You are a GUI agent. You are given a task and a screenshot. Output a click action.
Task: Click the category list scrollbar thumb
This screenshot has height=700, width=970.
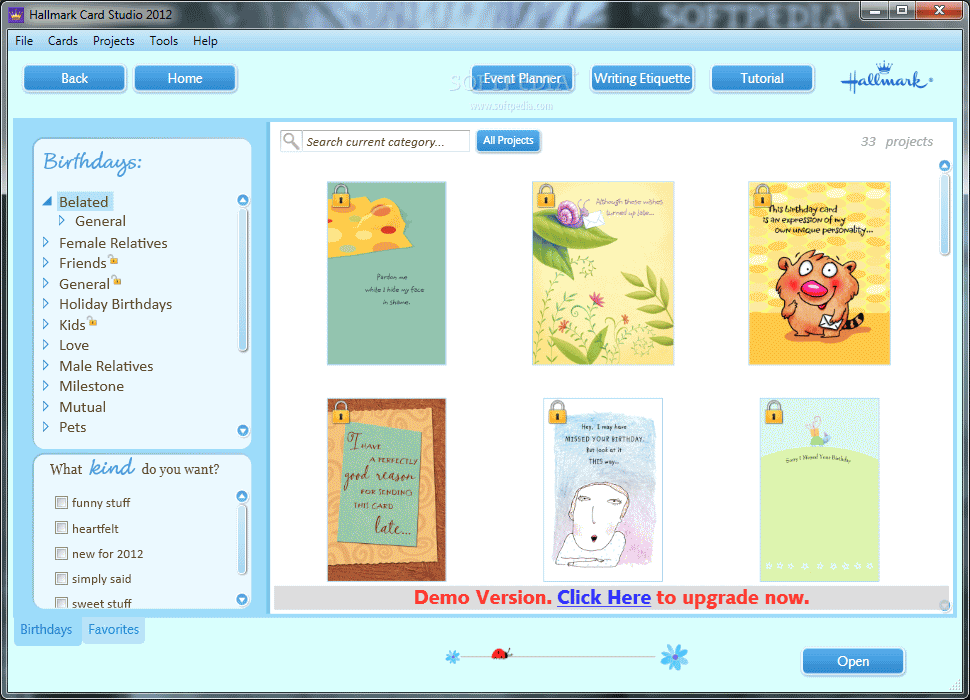pyautogui.click(x=242, y=280)
